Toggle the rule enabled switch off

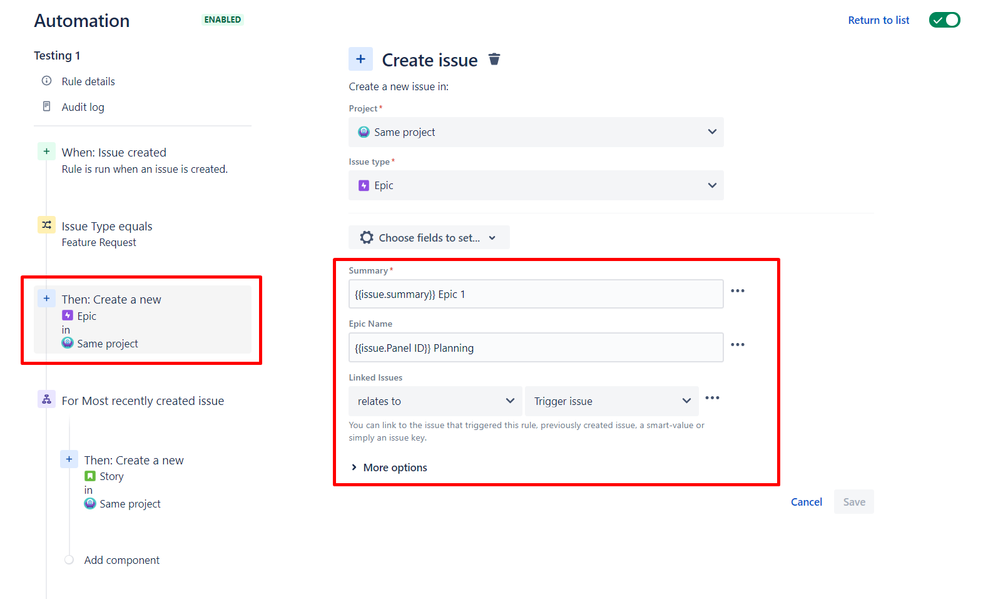(x=945, y=20)
